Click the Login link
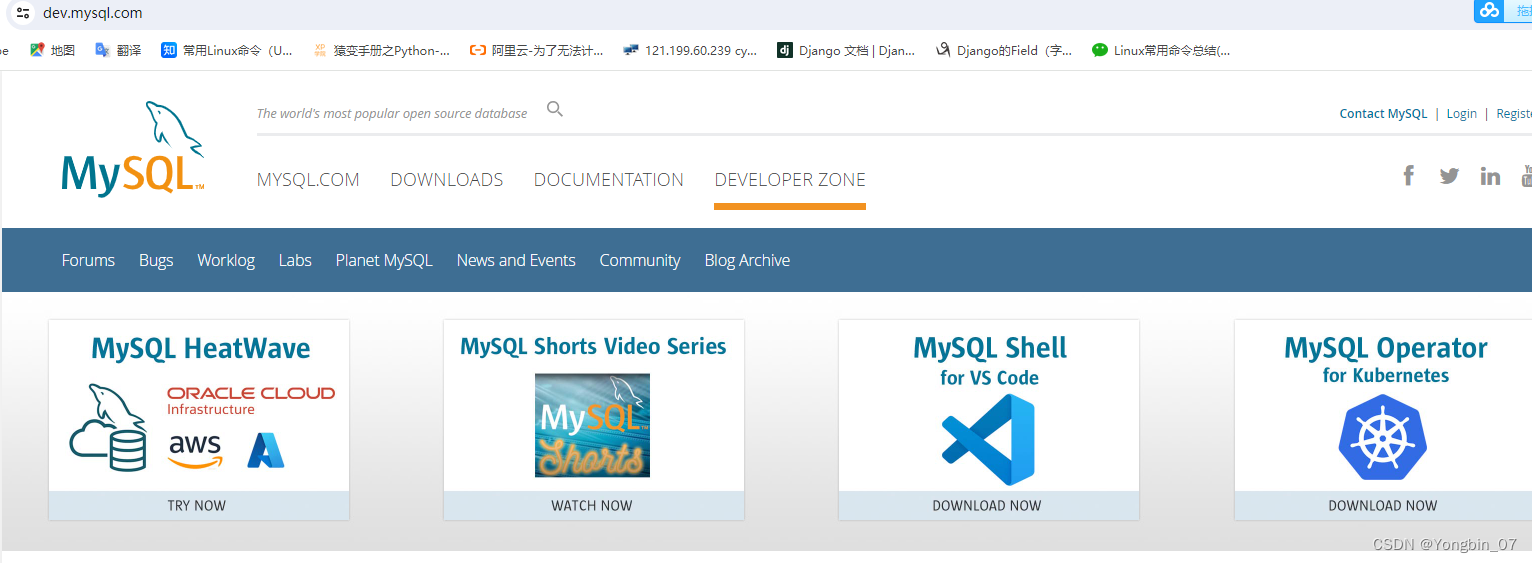The height and width of the screenshot is (563, 1532). 1461,114
